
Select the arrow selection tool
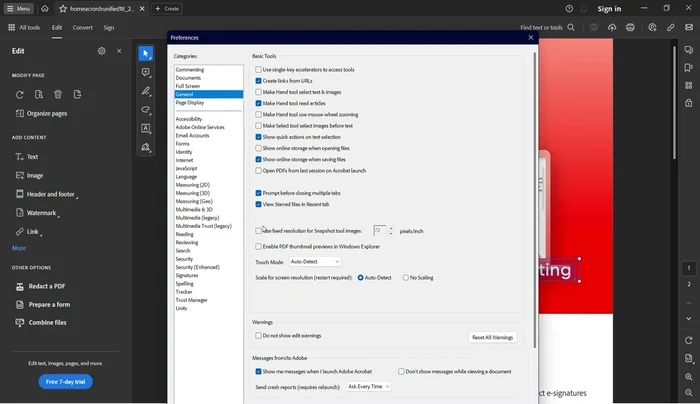coord(146,53)
